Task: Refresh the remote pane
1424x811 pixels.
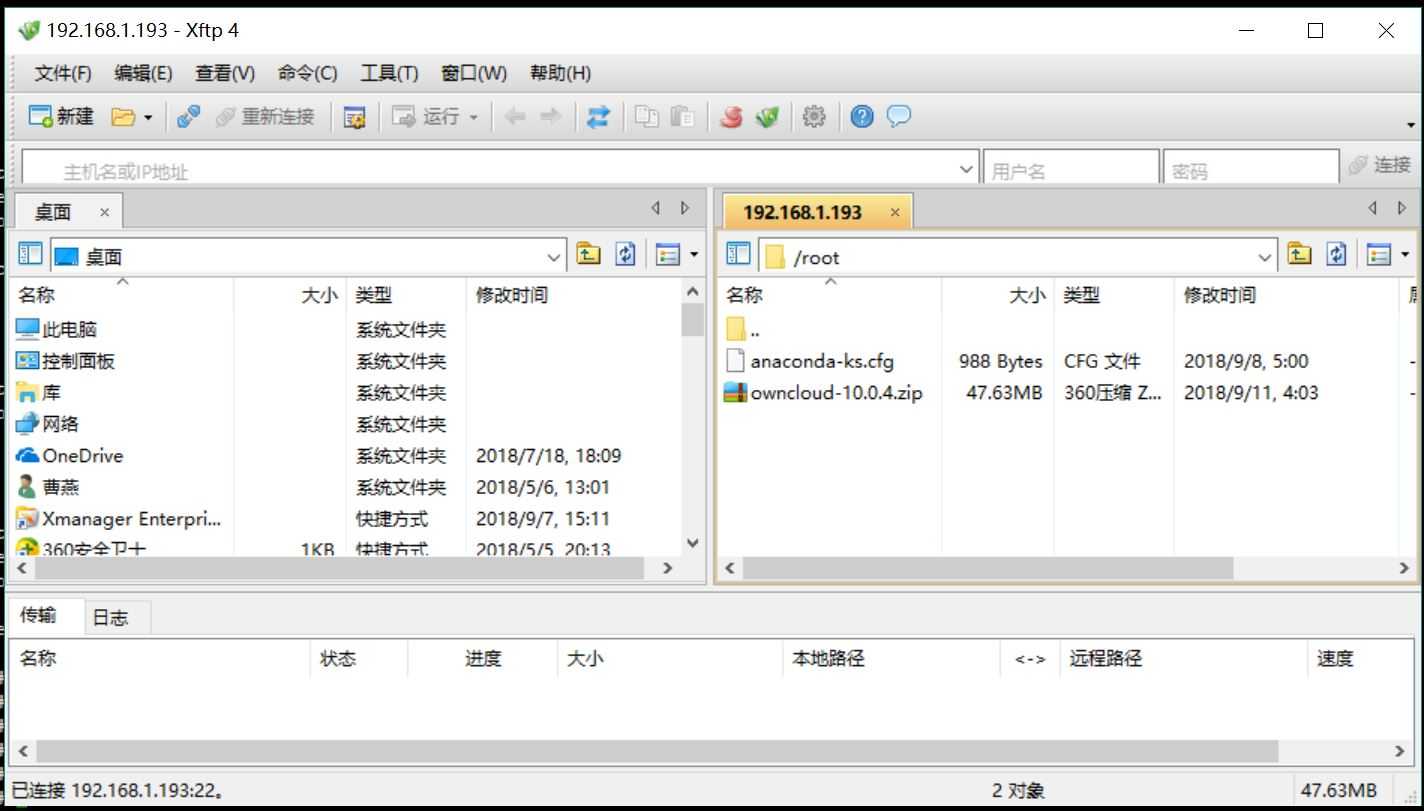Action: point(1336,254)
